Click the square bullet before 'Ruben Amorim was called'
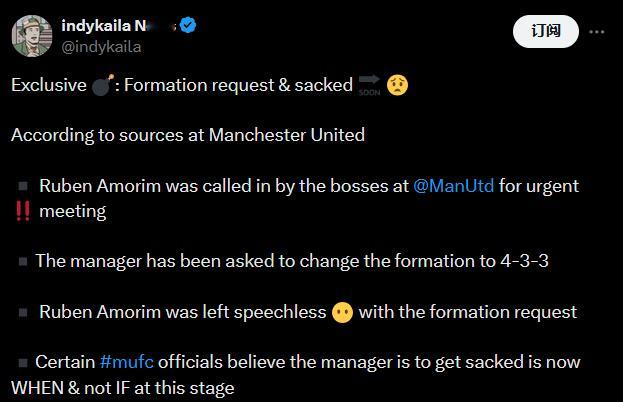Screen dimensions: 623x402 (23, 186)
